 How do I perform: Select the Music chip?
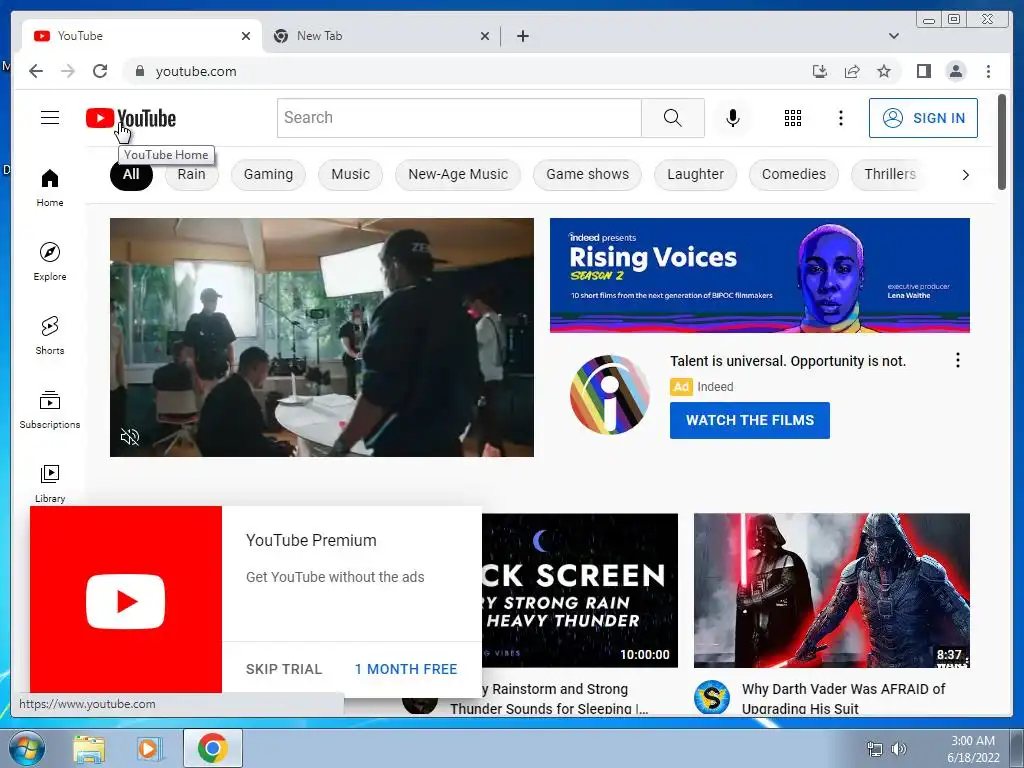coord(350,174)
